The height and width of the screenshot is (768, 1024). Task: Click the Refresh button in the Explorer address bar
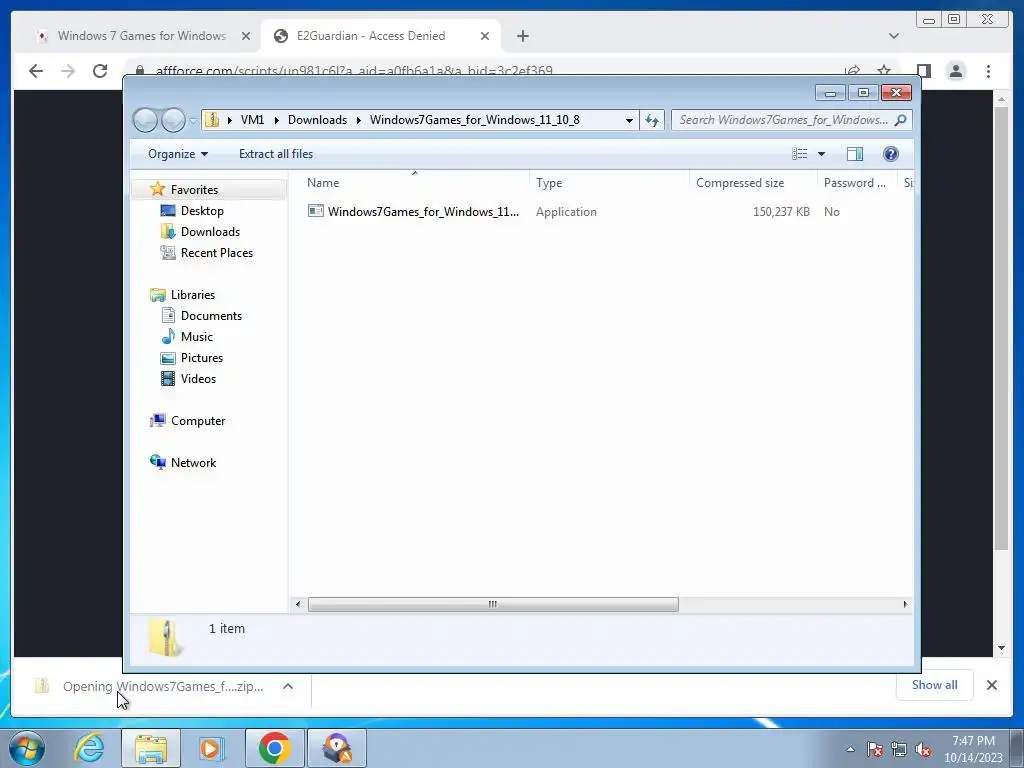pos(652,120)
